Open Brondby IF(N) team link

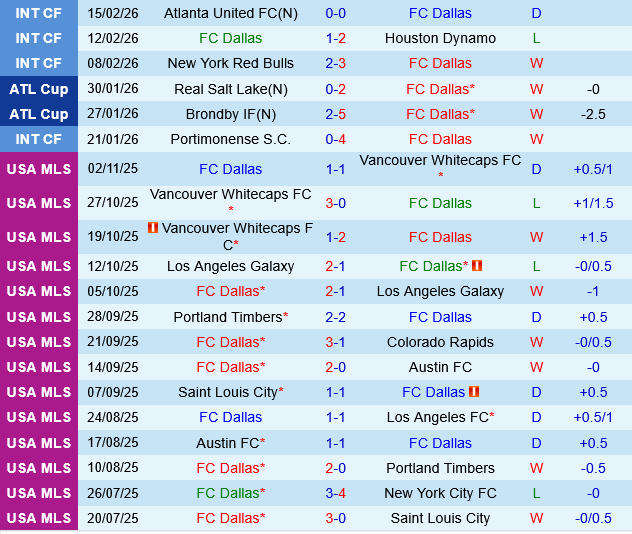pyautogui.click(x=230, y=114)
